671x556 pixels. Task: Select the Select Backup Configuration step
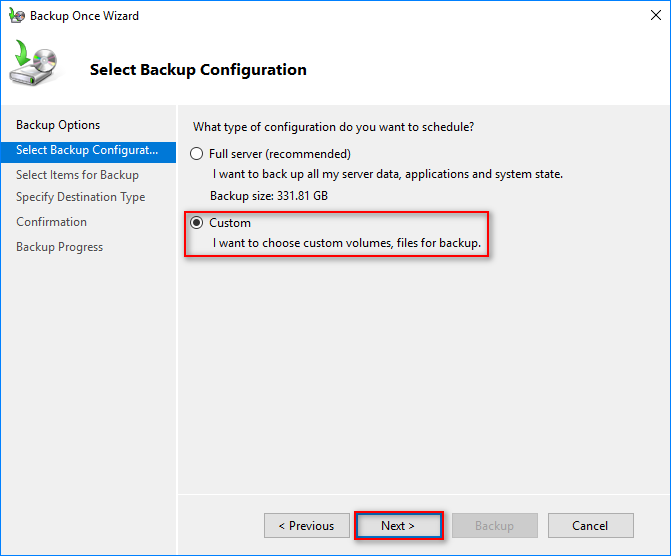(x=88, y=150)
